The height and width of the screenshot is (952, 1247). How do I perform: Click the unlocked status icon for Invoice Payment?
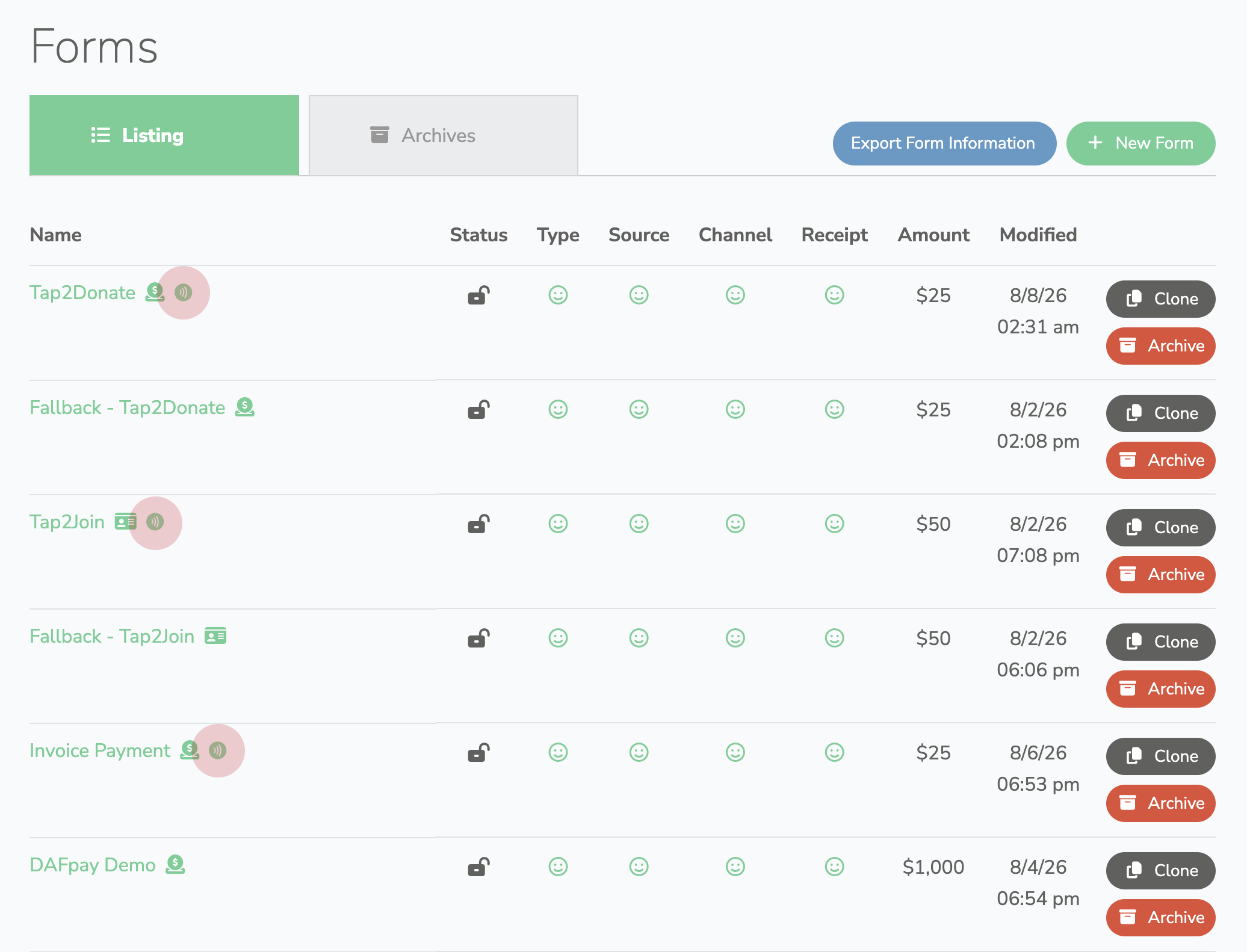click(x=479, y=753)
